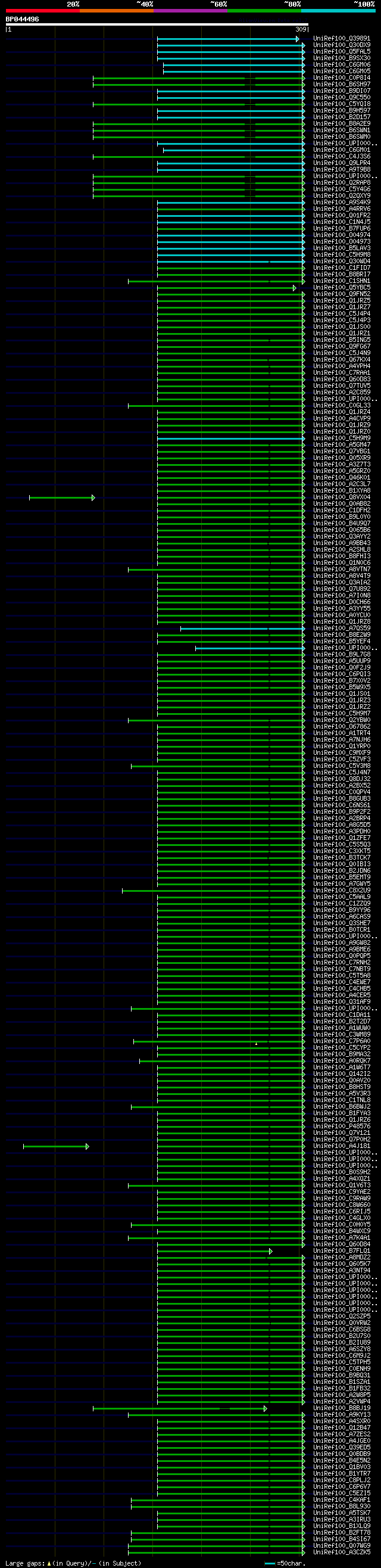This screenshot has width=381, height=1568.
Task: Select the UniRef100_C6GM06 hit label
Action: point(342,64)
